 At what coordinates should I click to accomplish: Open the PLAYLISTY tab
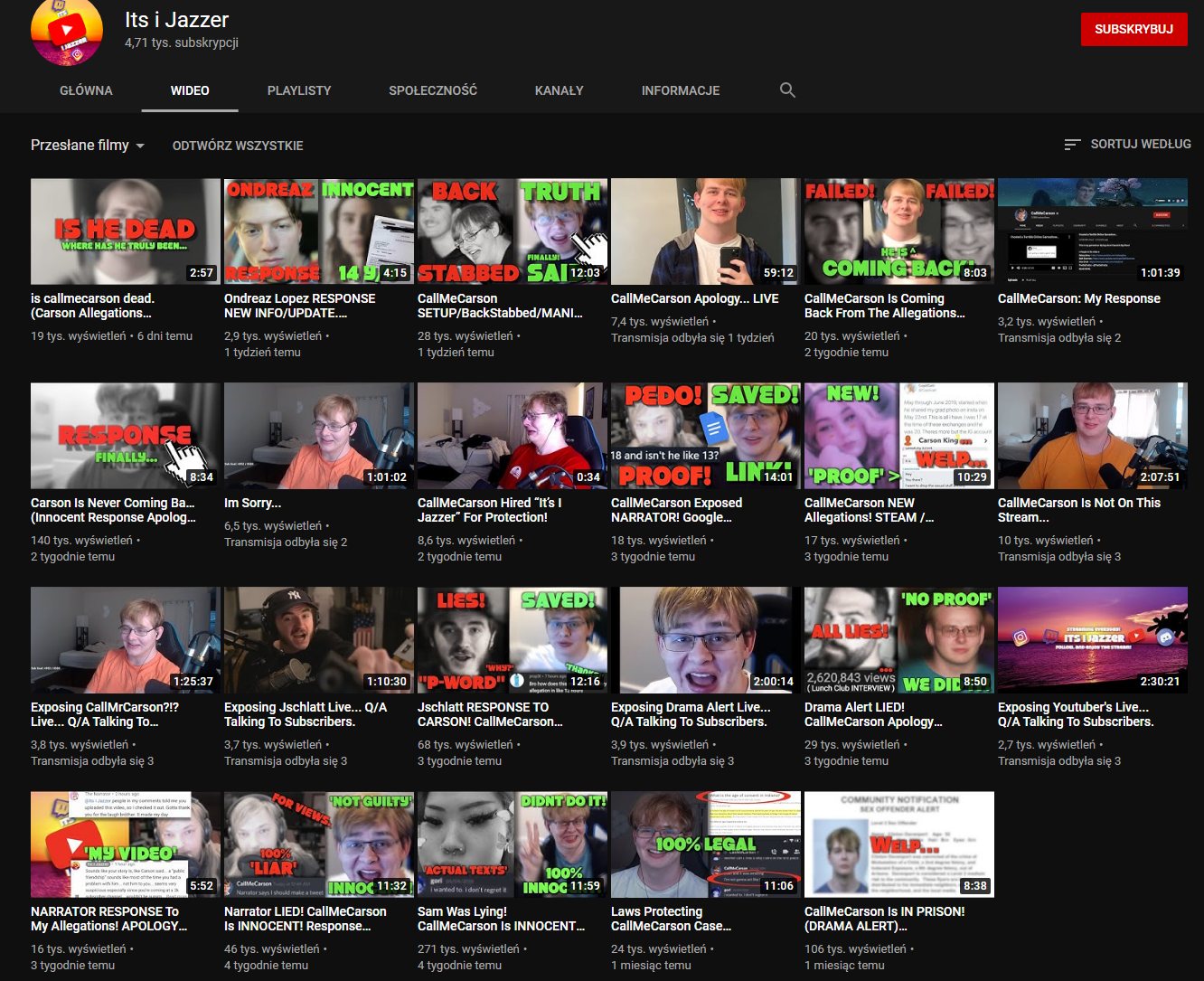coord(299,90)
